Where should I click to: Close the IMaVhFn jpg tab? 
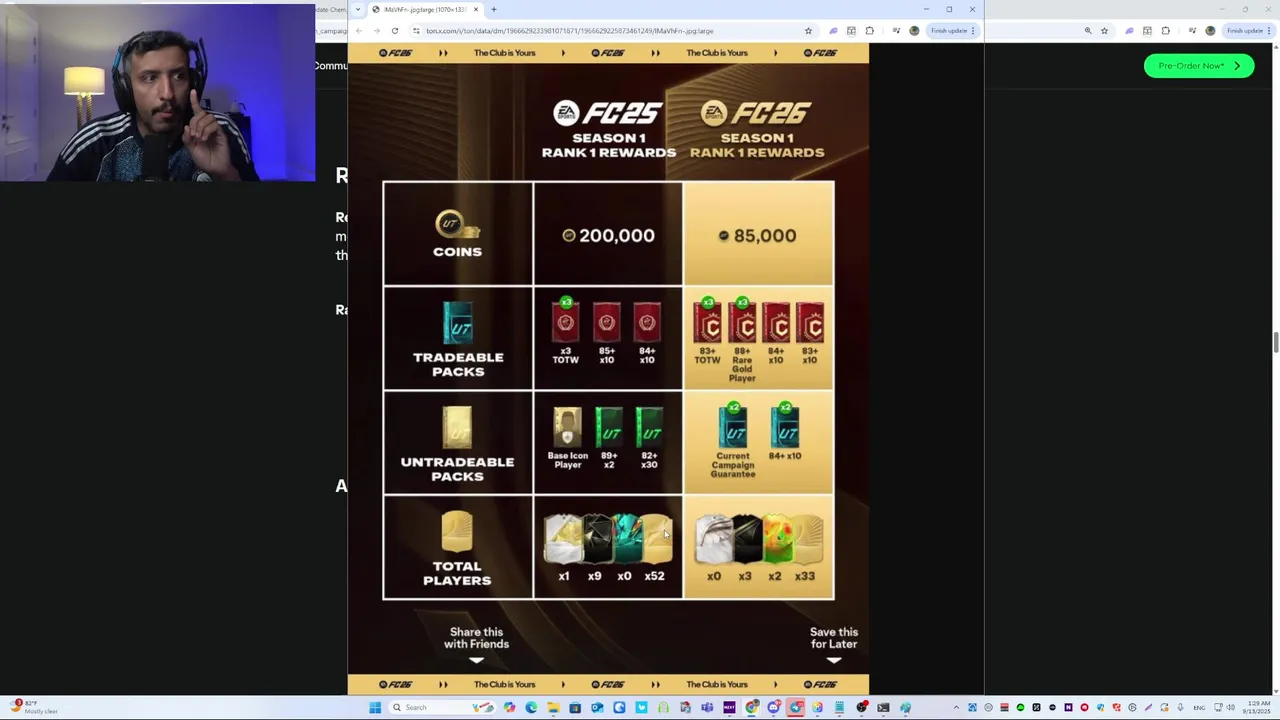pyautogui.click(x=476, y=9)
